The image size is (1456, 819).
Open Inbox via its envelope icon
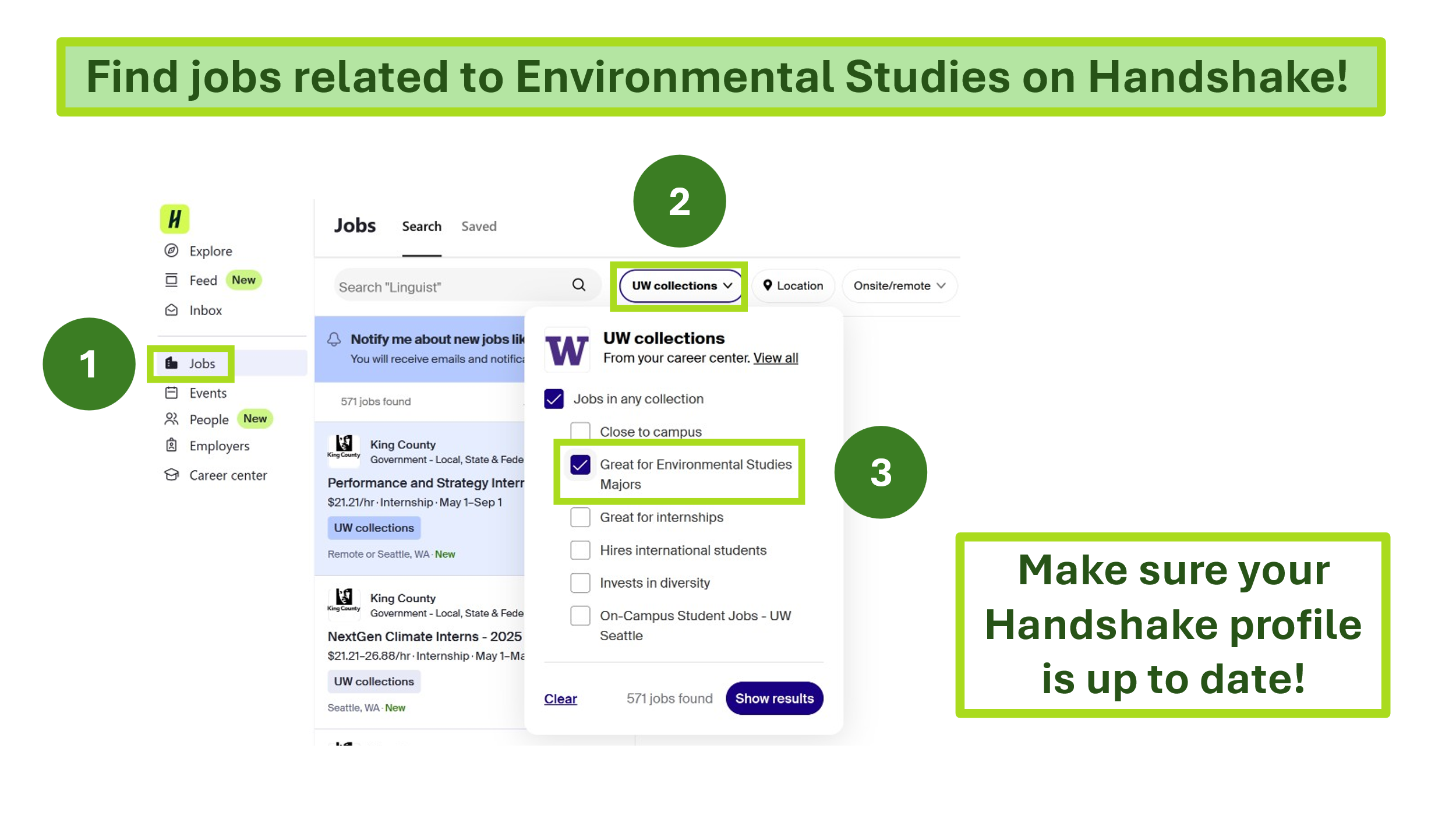[171, 310]
